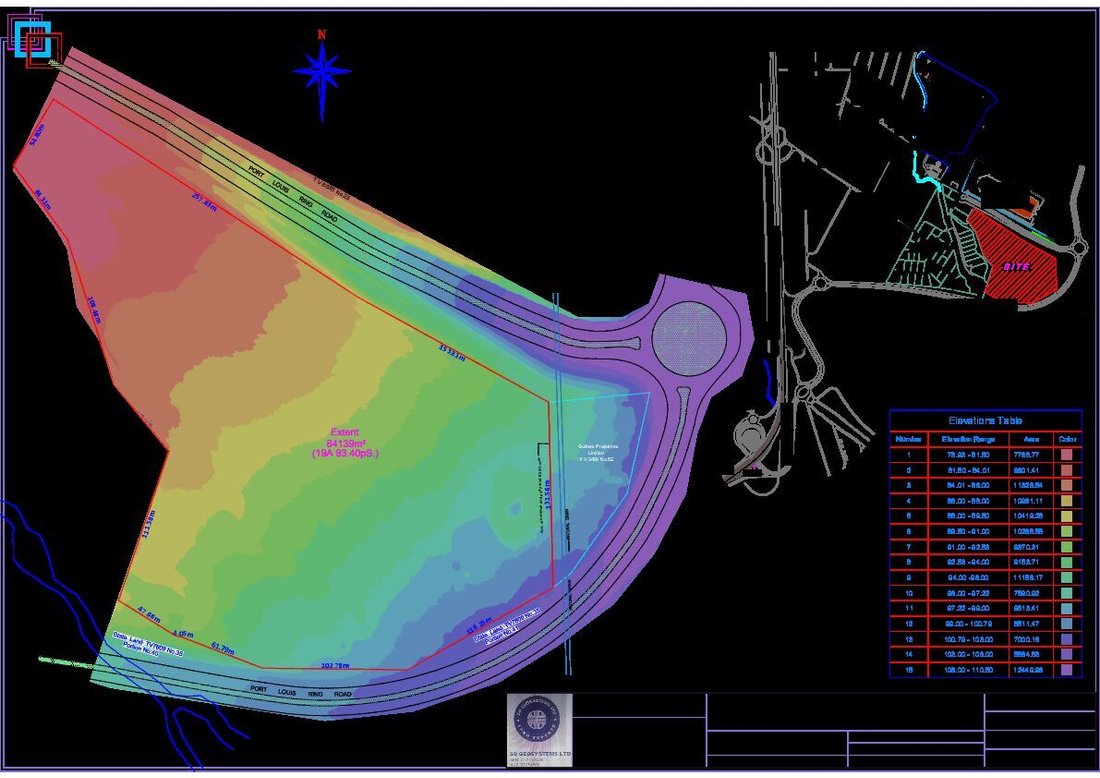
Task: Click the 99.00 - 100.79 elevation range cell
Action: click(969, 624)
